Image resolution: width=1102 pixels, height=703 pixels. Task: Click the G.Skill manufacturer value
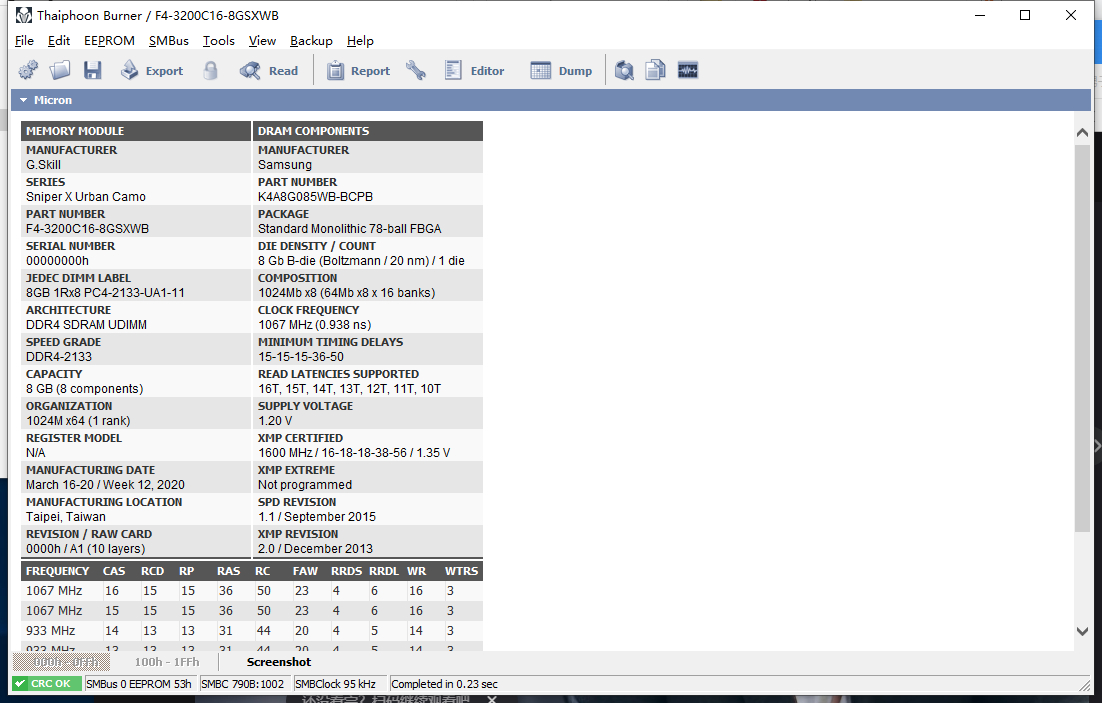pyautogui.click(x=44, y=165)
